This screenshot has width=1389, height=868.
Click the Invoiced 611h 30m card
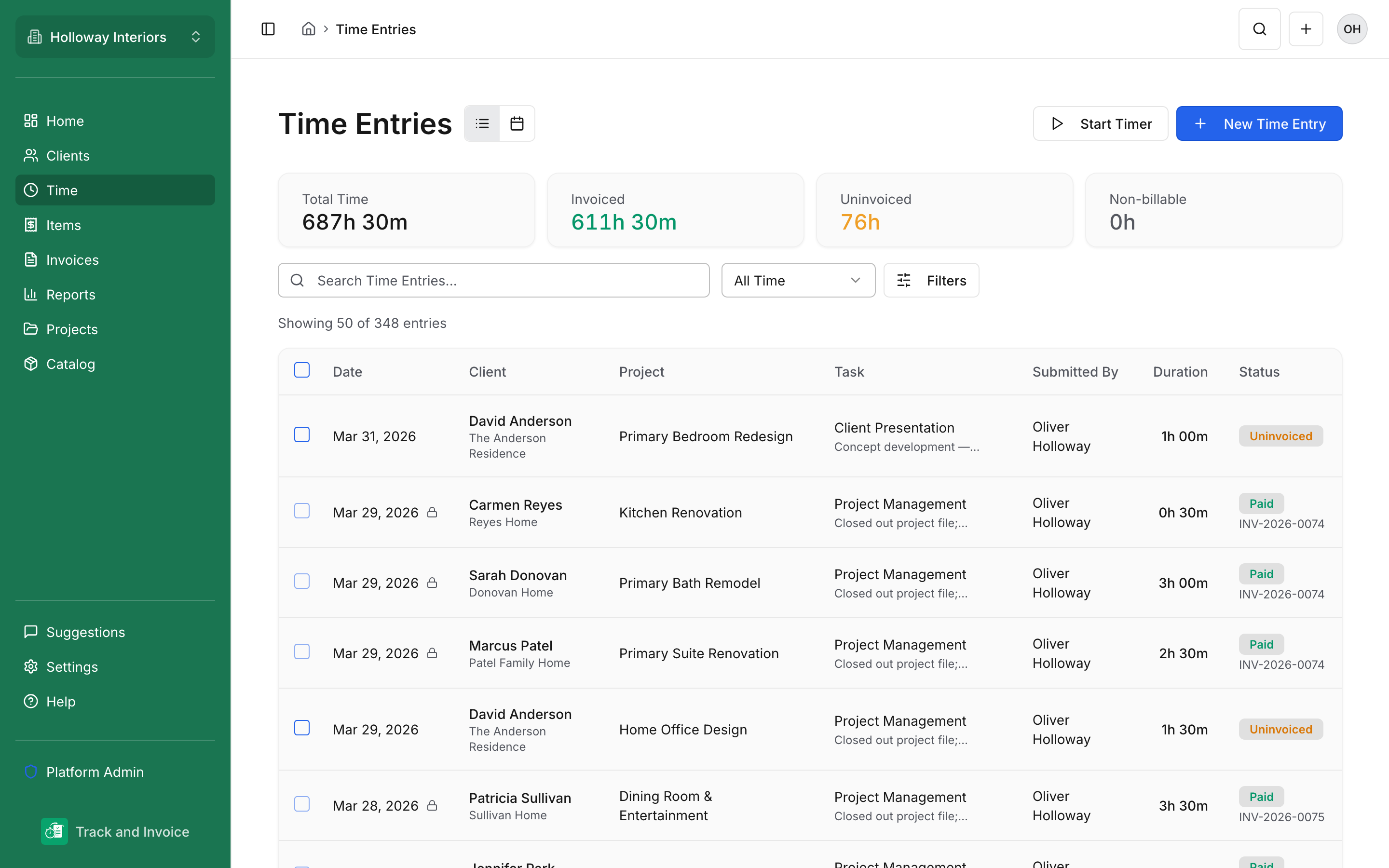click(x=676, y=210)
